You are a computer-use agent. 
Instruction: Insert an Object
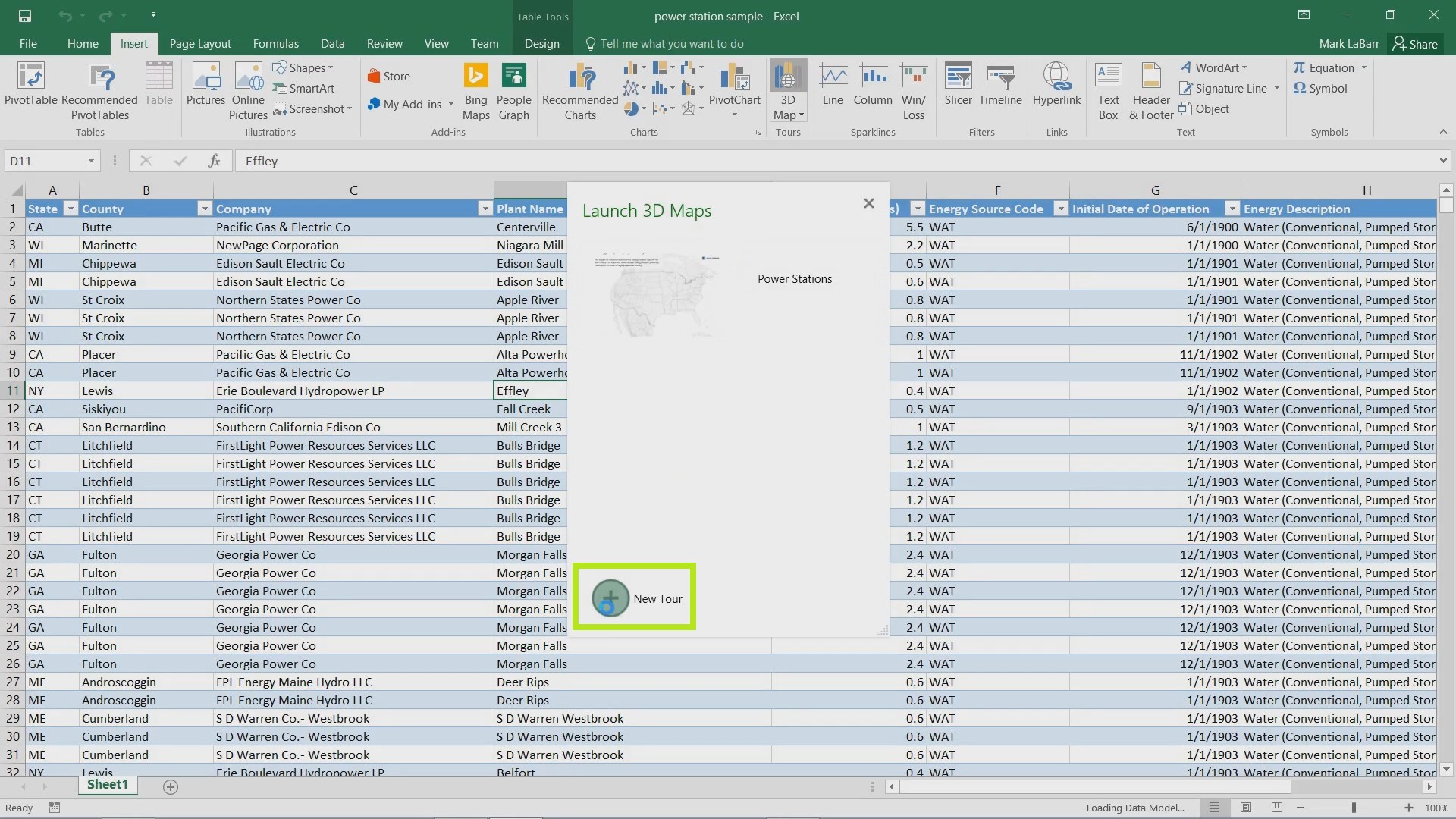coord(1204,108)
